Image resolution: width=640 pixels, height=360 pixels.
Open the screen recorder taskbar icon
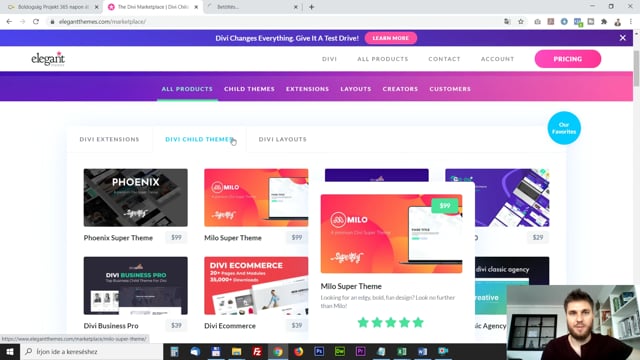(443, 351)
